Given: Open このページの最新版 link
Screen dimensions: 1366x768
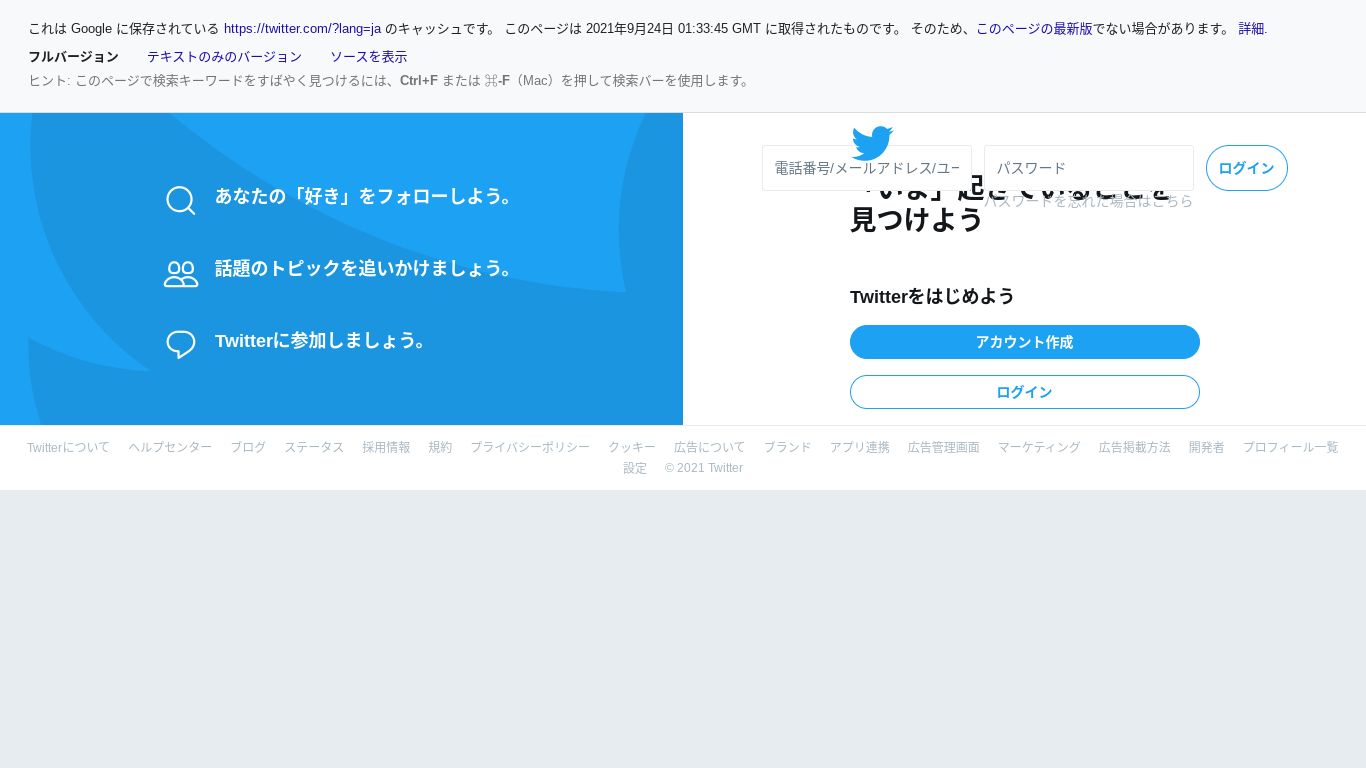Looking at the screenshot, I should (x=1034, y=29).
